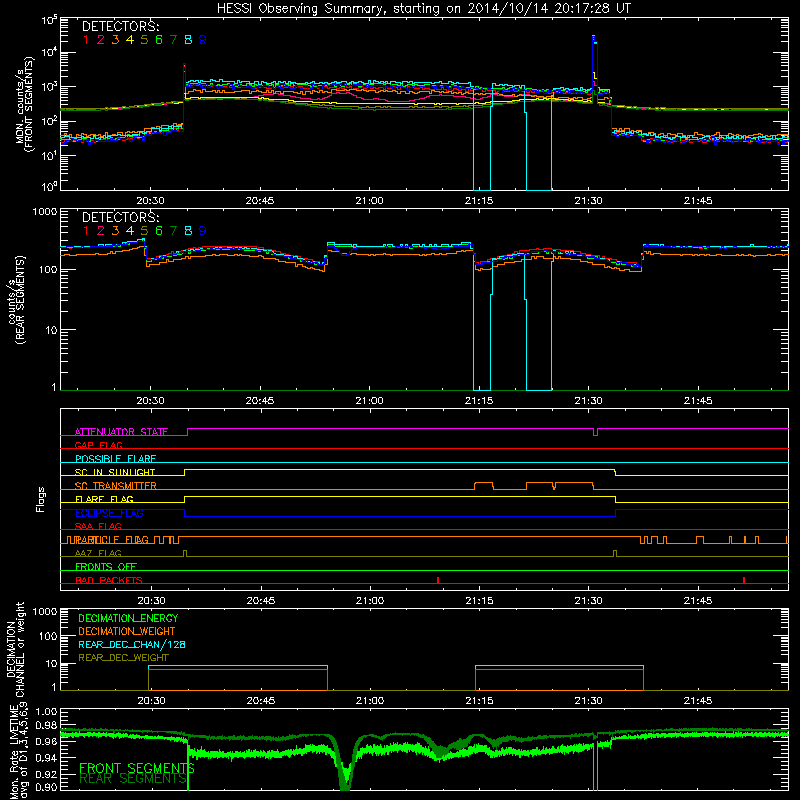Click the Flags vertical axis title
The image size is (800, 800).
41,499
